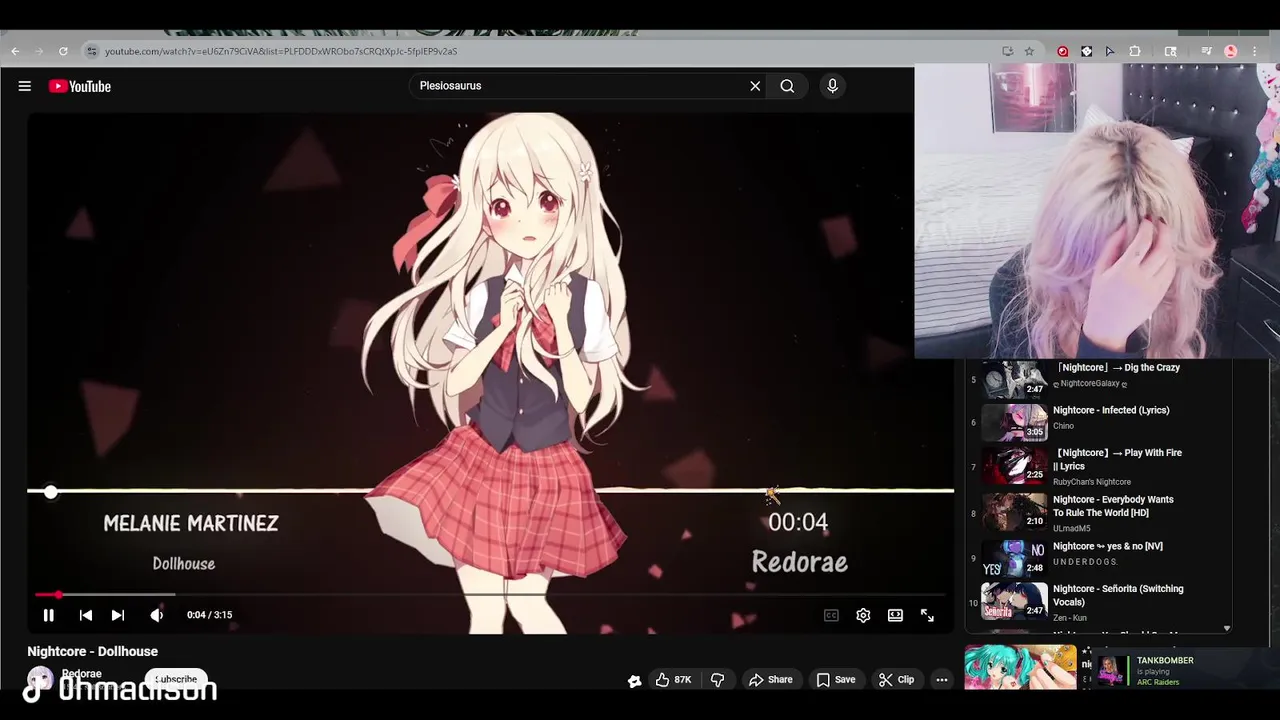Open the red circular extension icon

(1062, 51)
